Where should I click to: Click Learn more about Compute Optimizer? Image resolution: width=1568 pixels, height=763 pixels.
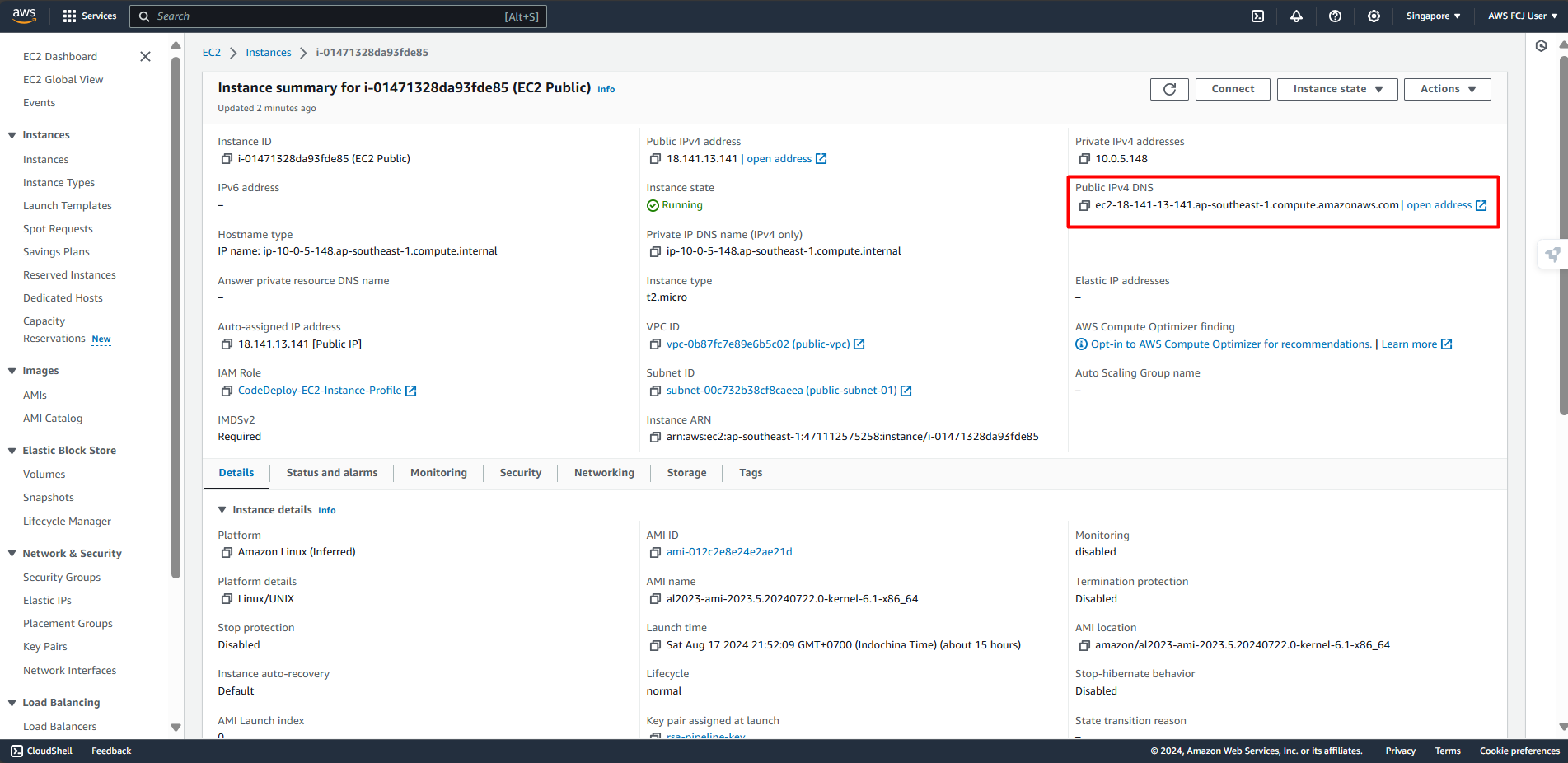1416,344
